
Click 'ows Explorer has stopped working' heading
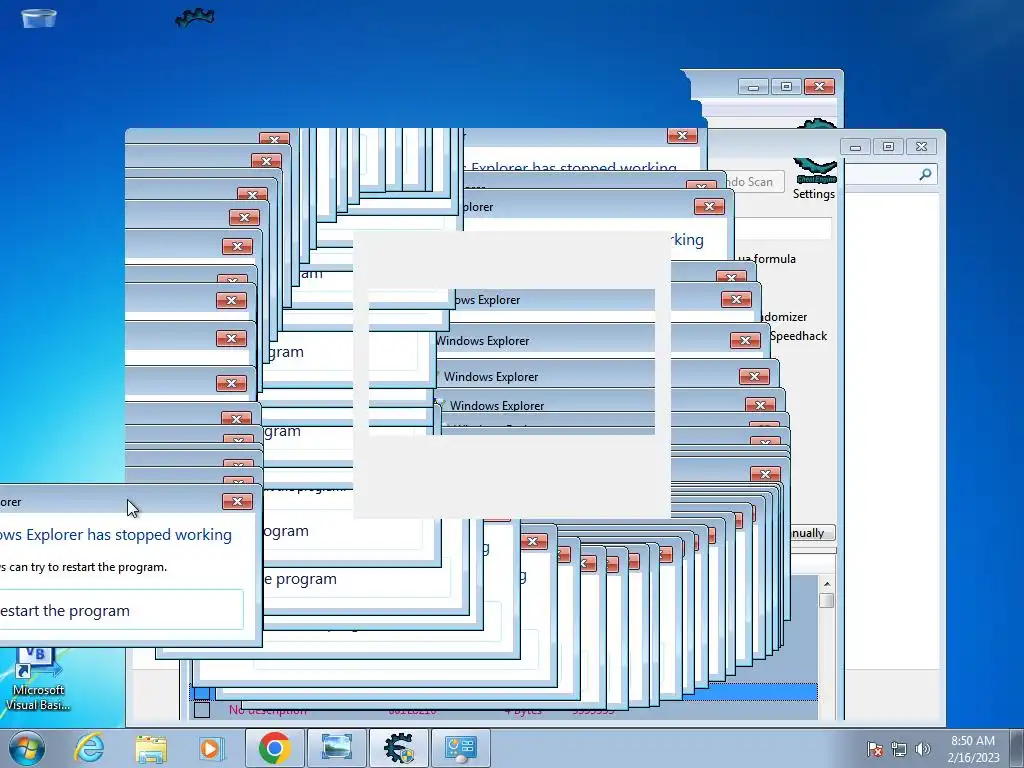(116, 535)
